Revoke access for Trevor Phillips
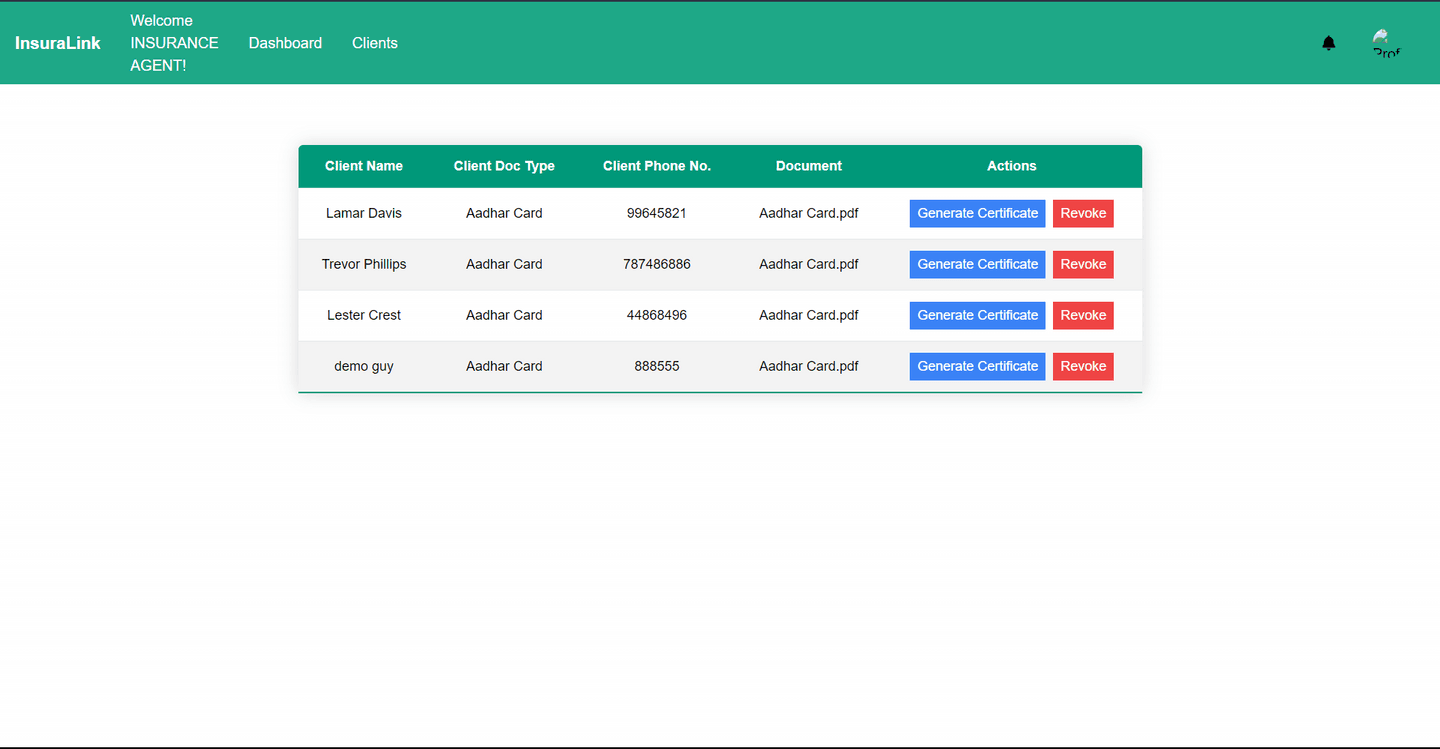The width and height of the screenshot is (1440, 749). pos(1083,264)
